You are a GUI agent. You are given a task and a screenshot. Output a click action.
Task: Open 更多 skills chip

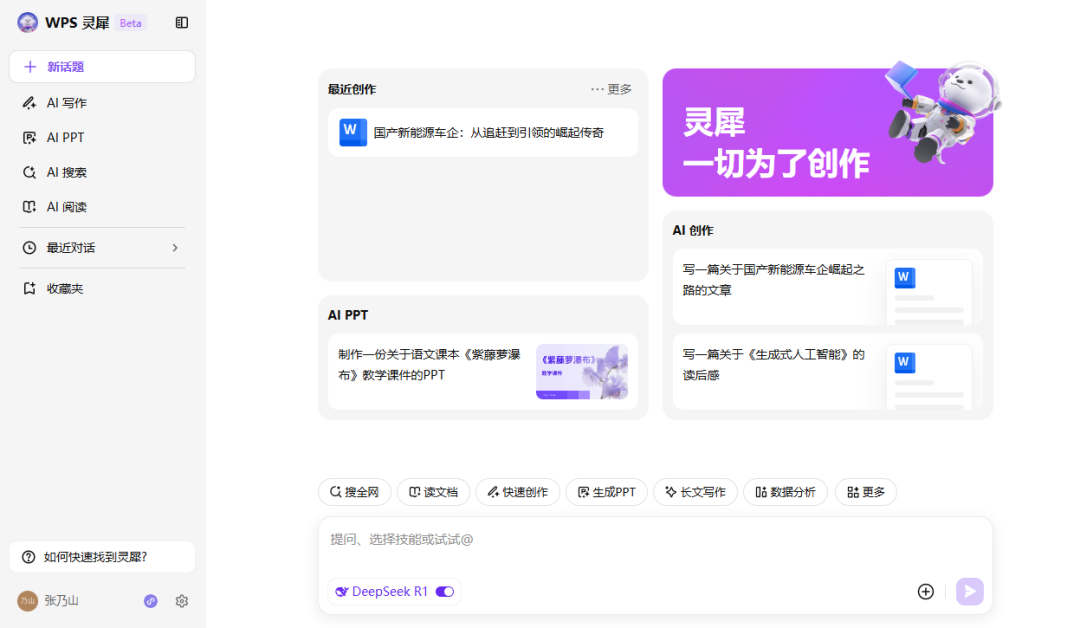click(866, 492)
